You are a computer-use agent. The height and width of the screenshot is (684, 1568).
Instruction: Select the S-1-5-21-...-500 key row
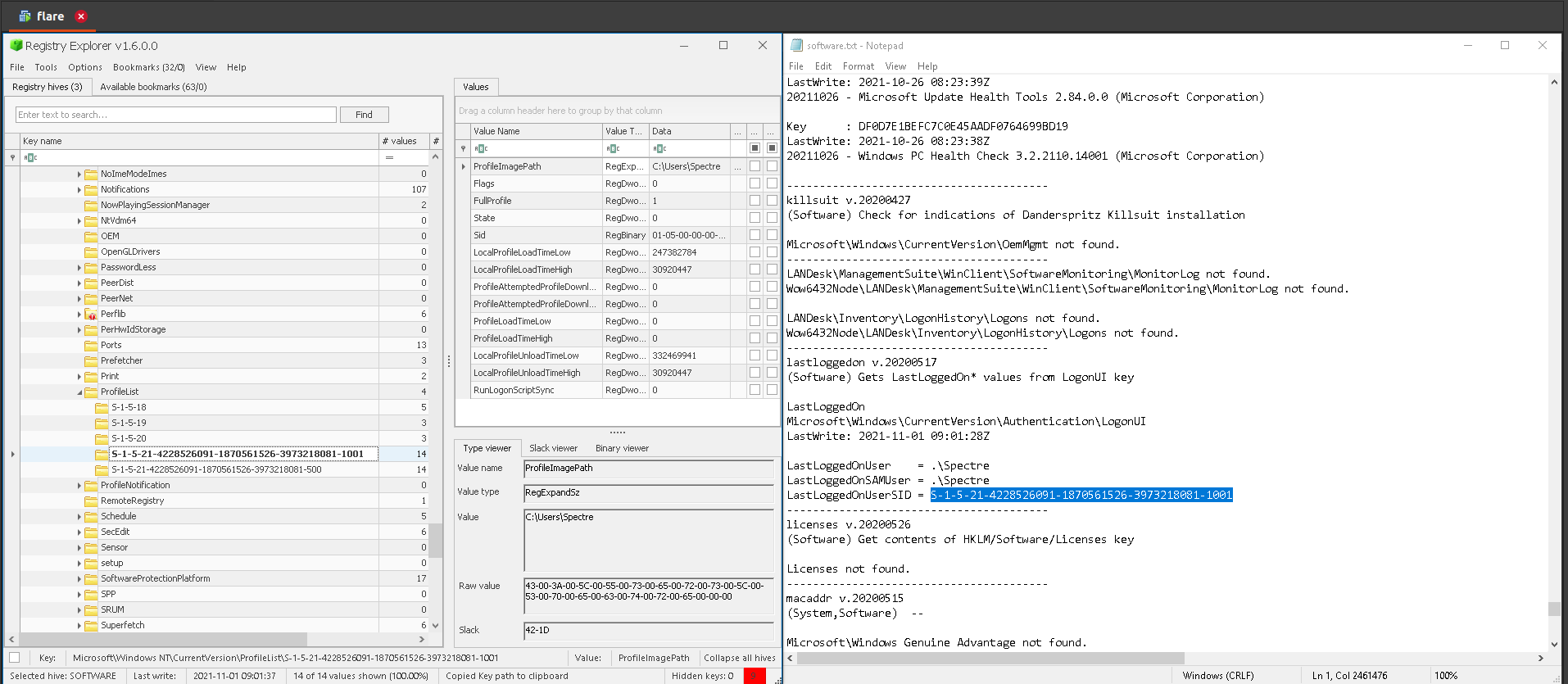pos(224,470)
